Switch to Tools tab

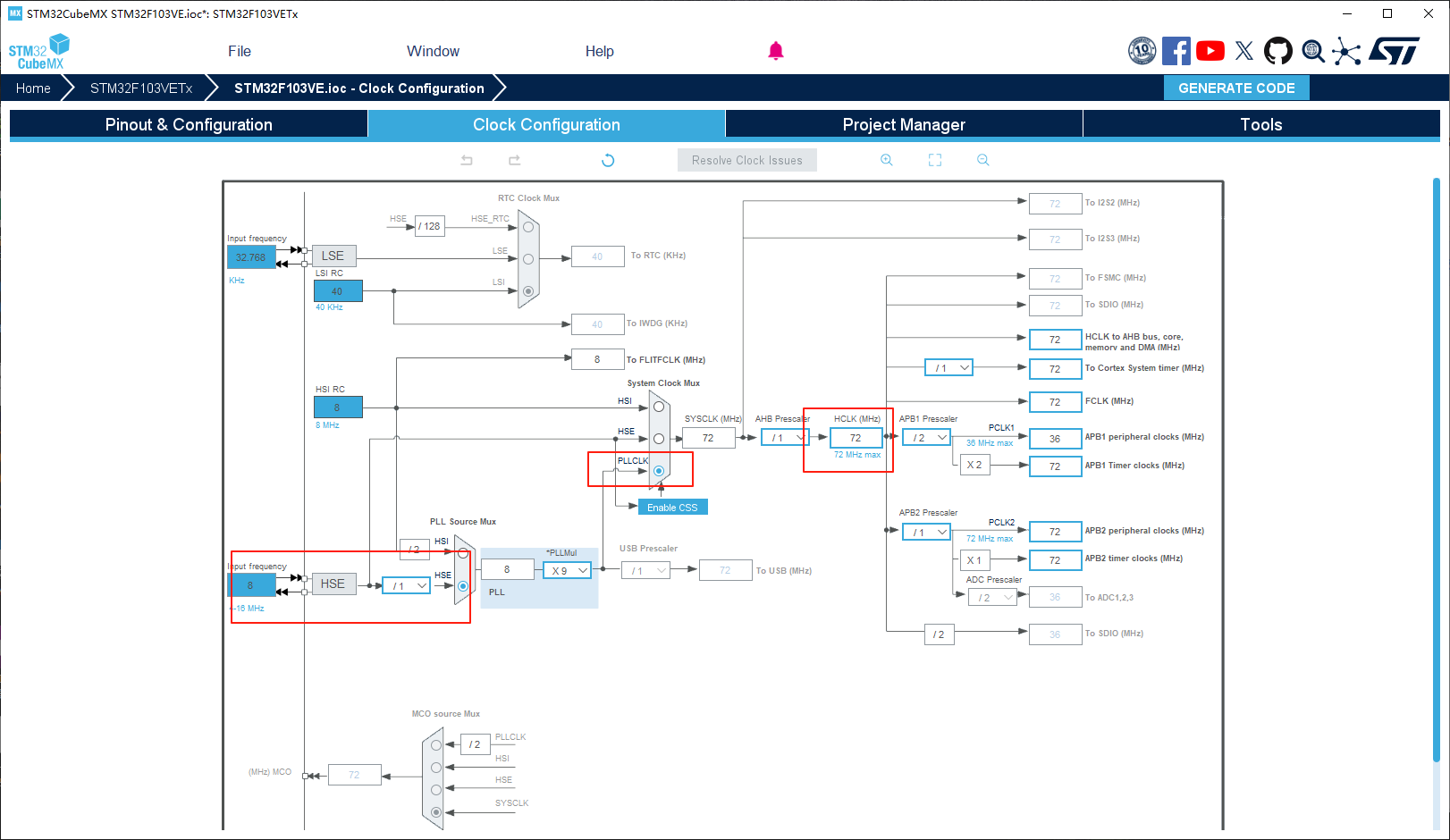pos(1261,124)
